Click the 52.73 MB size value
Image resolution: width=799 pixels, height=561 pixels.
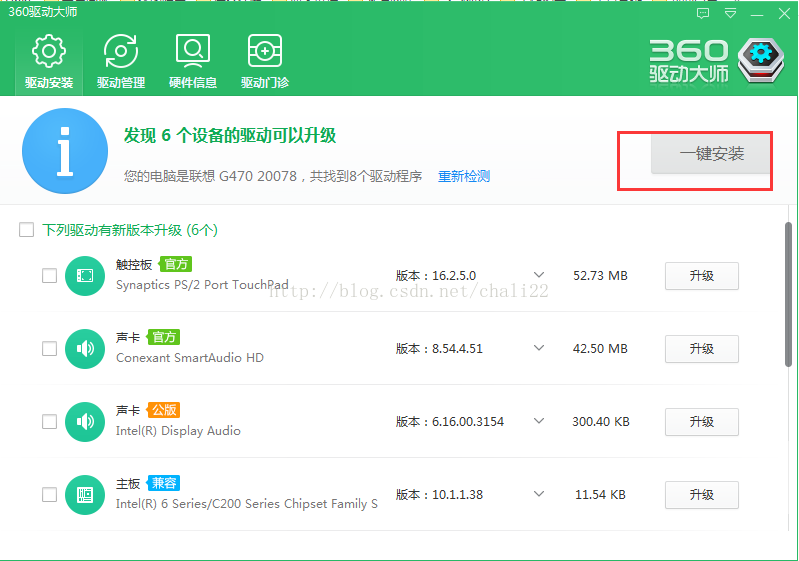pyautogui.click(x=600, y=276)
